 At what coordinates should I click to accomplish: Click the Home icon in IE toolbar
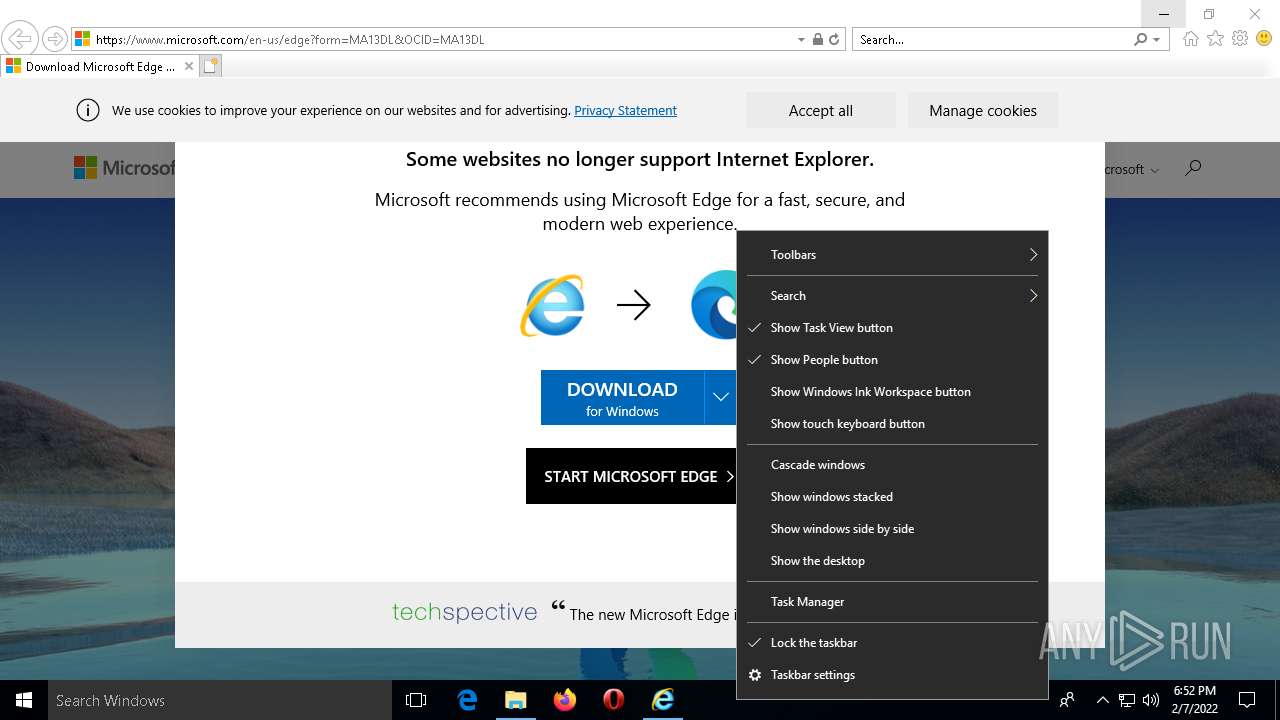point(1190,39)
